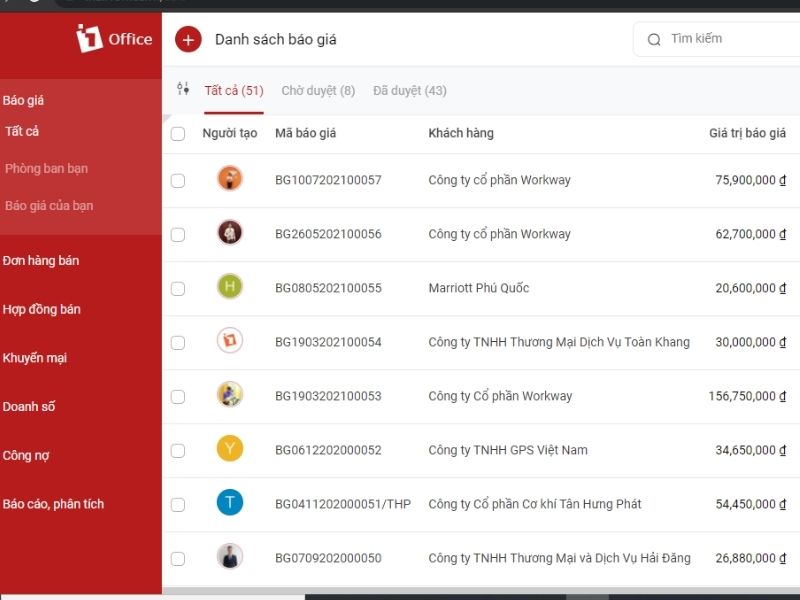Click Công ty TNHH Thương Mại Dịch Vụ Toàn Khang
800x600 pixels.
click(559, 342)
